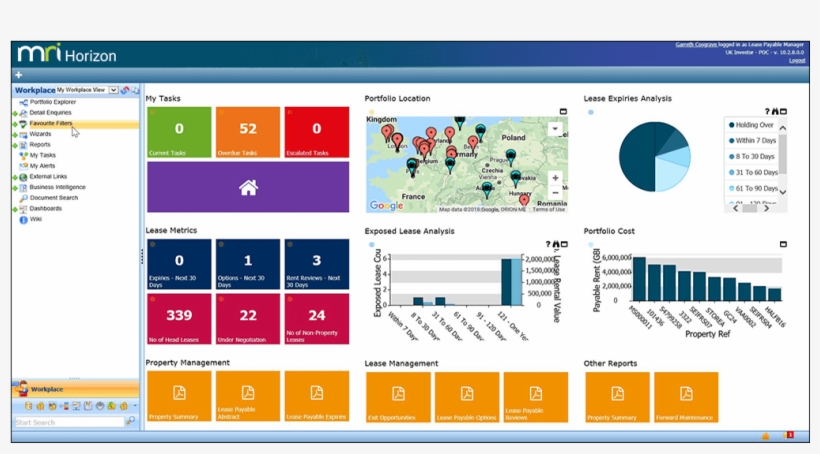Zoom in on the Portfolio Location map

coord(555,178)
